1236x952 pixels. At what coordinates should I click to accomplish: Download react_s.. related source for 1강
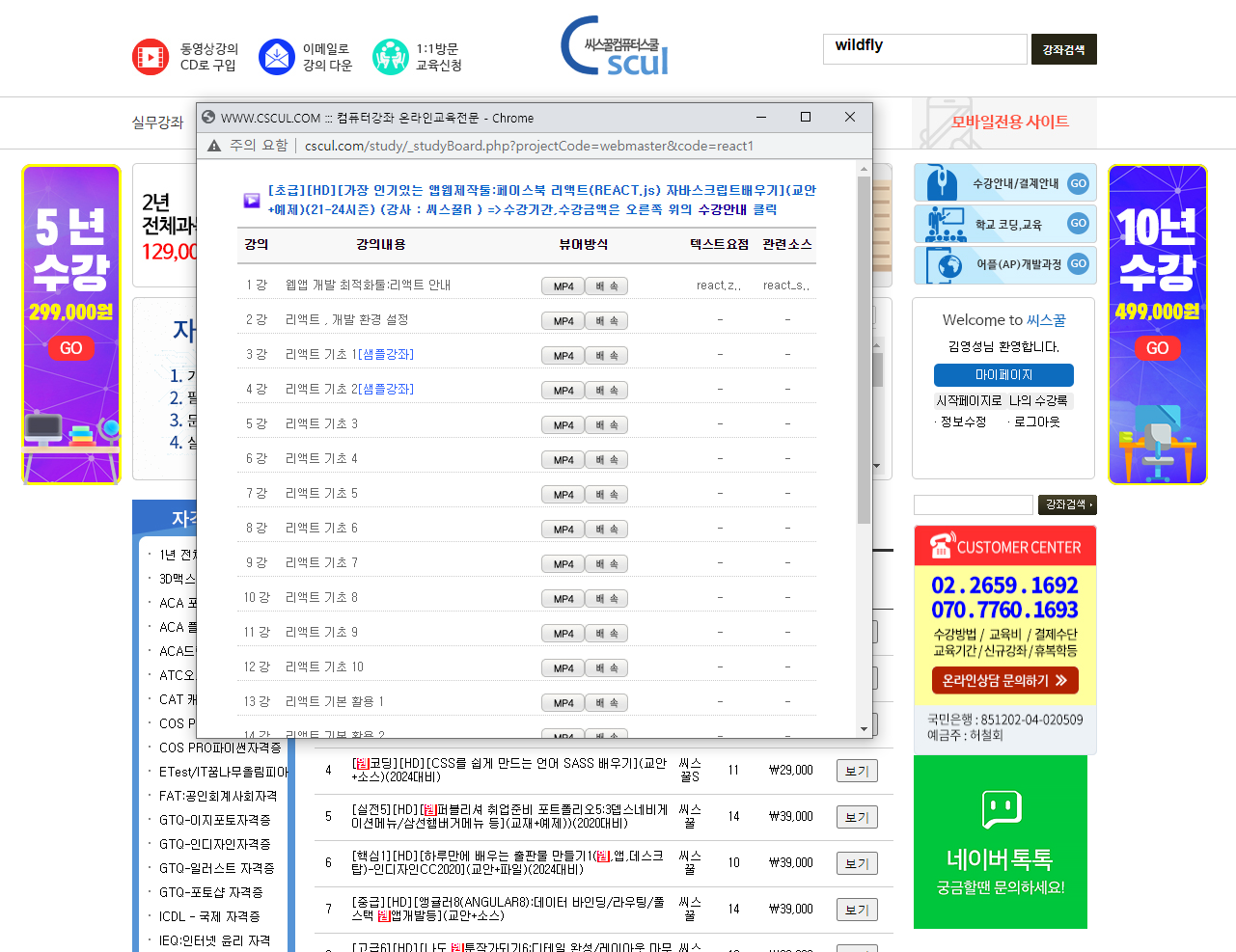coord(786,286)
